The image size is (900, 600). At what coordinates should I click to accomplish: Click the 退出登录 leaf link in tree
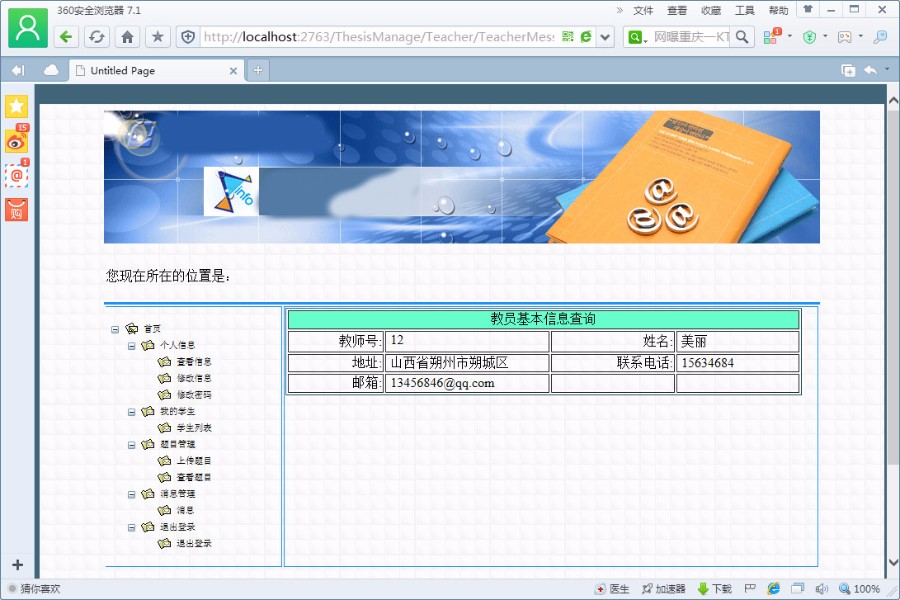[193, 543]
